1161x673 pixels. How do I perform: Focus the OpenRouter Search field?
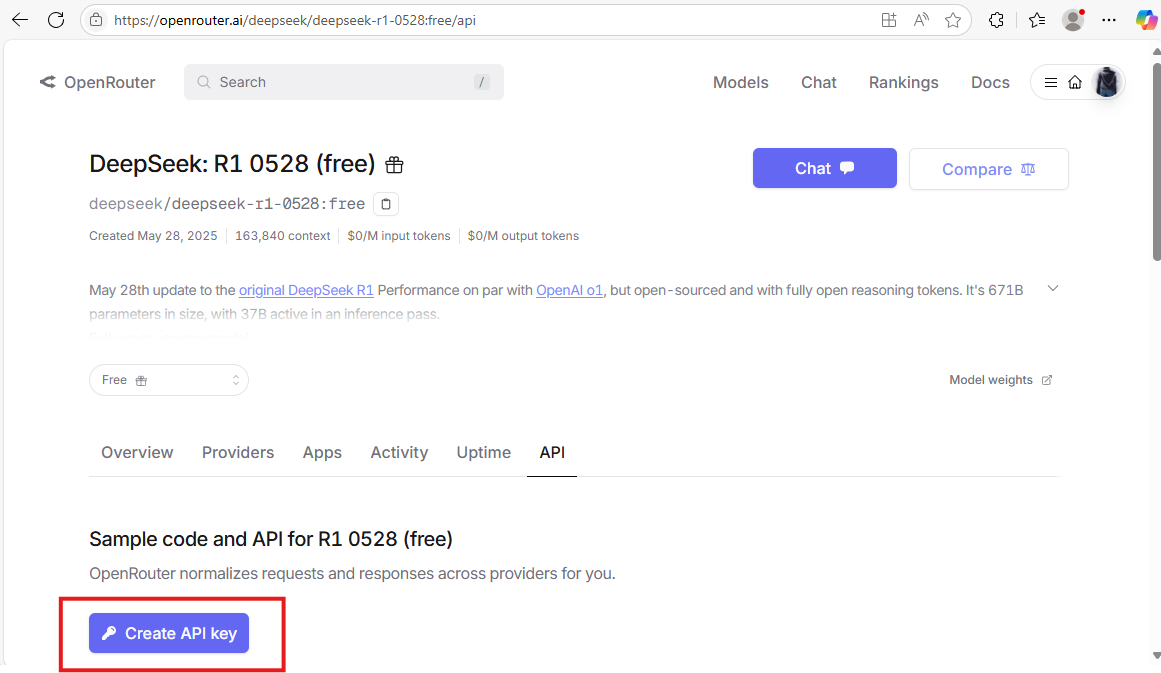[344, 82]
